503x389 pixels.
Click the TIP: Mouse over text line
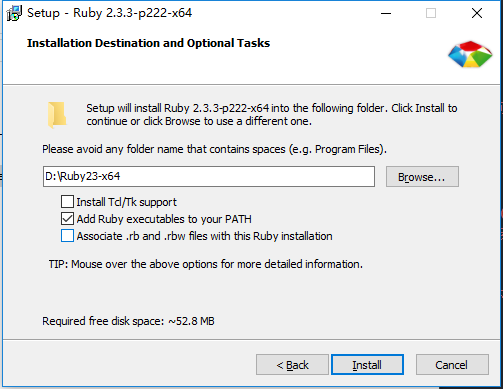(206, 264)
